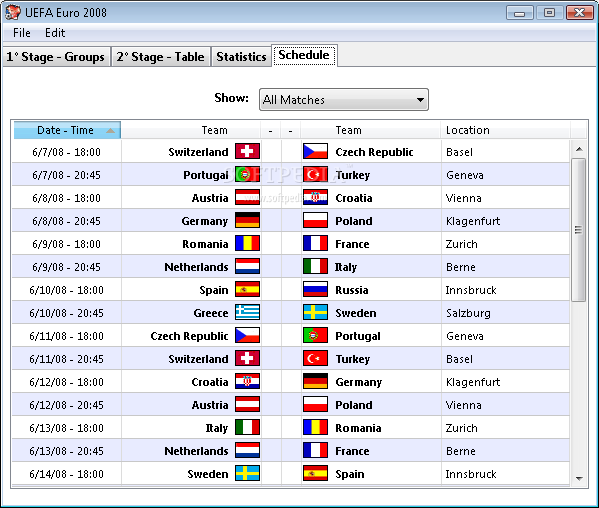
Task: Click Austria flag in 6/8/08 18:00 row
Action: 247,197
